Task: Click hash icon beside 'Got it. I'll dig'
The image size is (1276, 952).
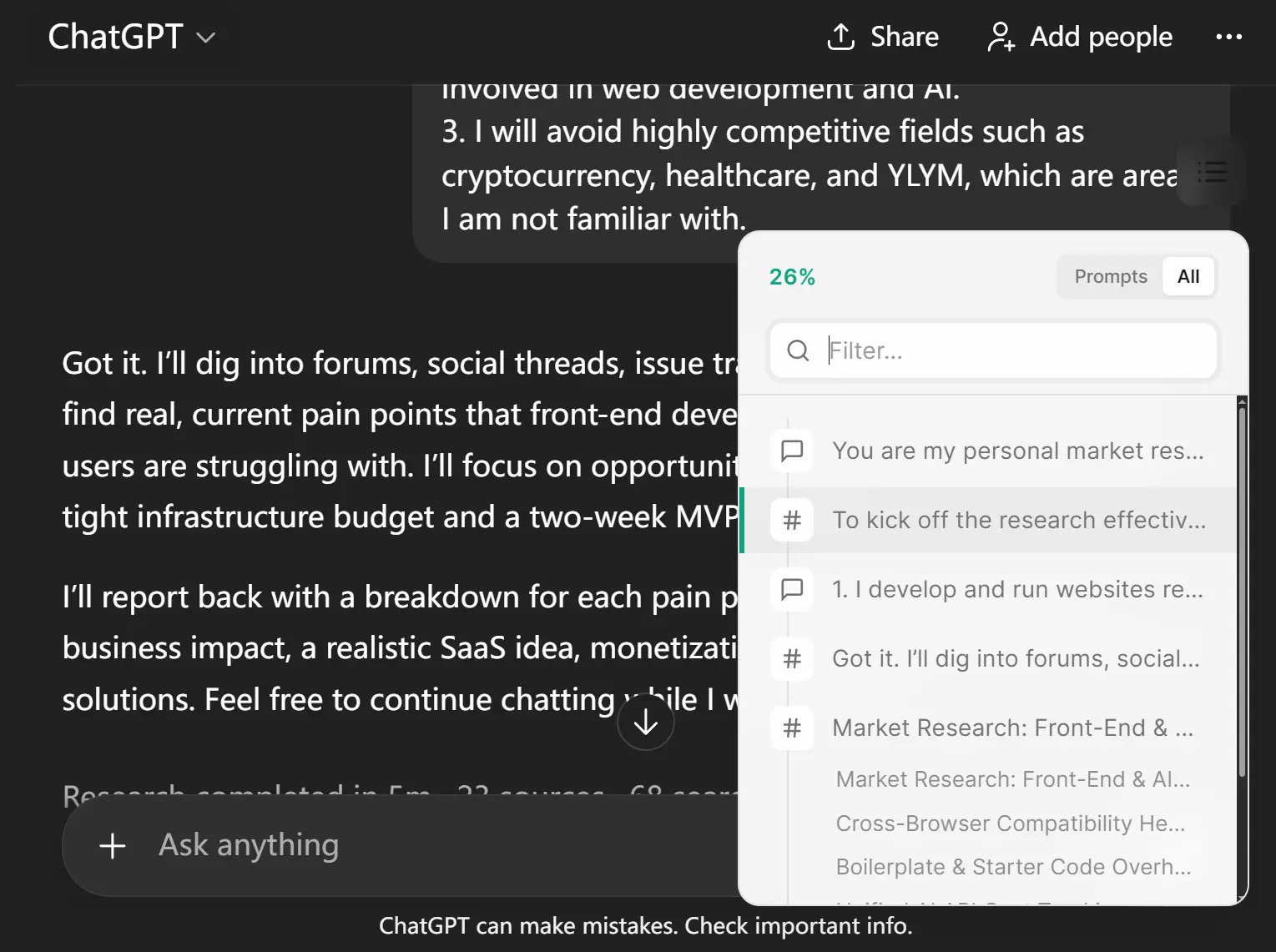Action: 792,658
